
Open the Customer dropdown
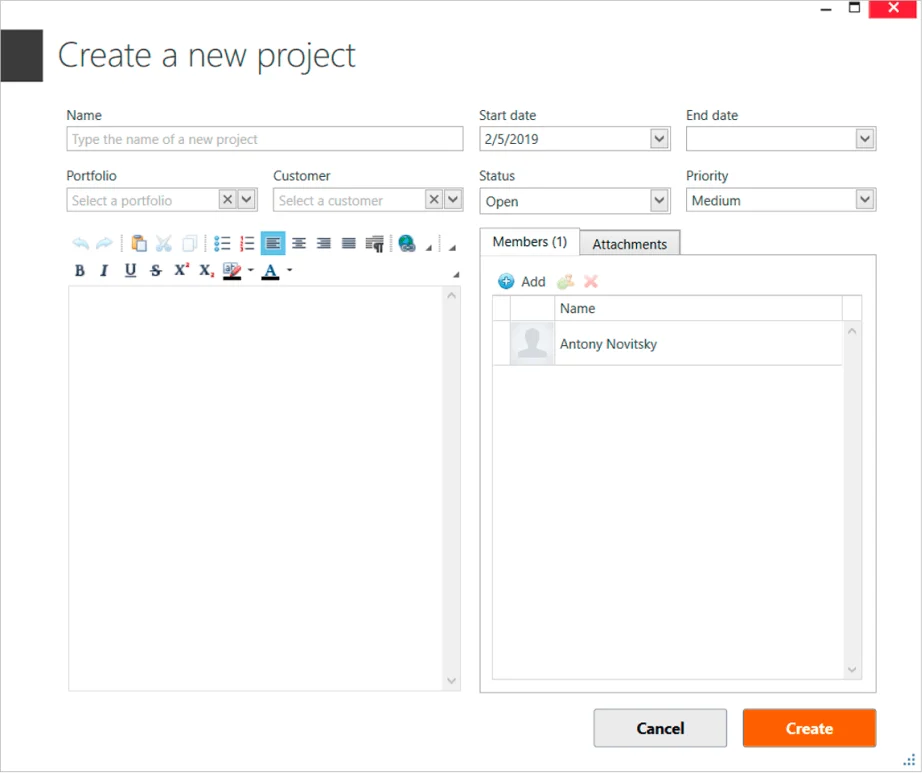(453, 200)
